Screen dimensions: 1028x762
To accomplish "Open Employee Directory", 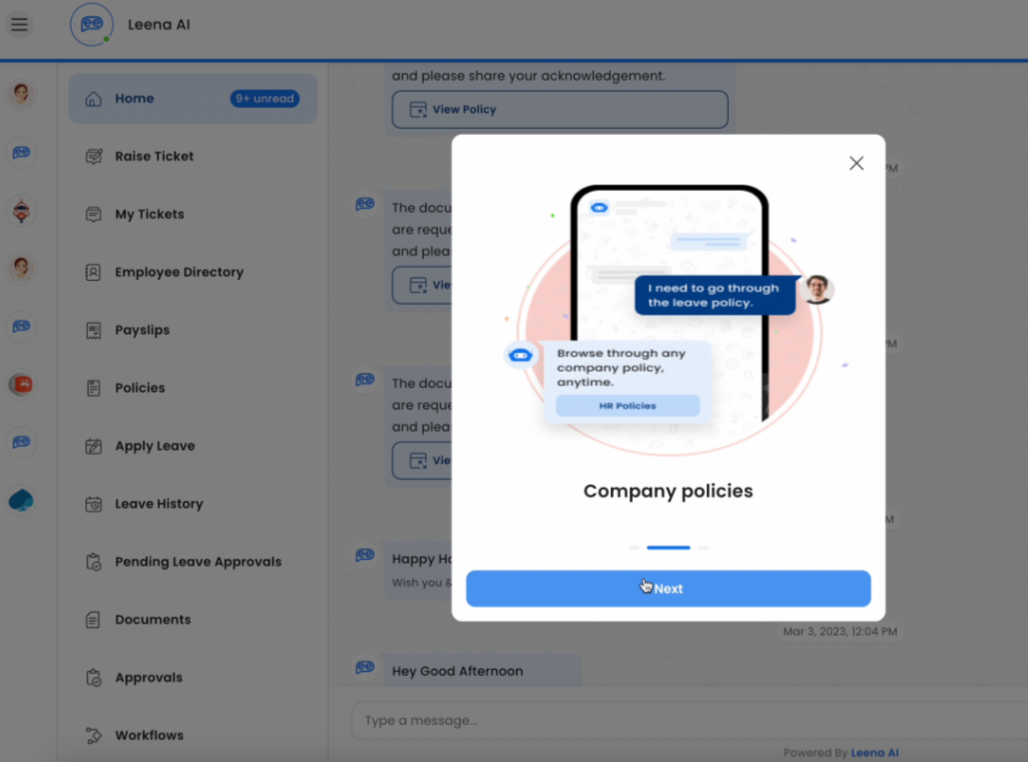I will (x=179, y=272).
